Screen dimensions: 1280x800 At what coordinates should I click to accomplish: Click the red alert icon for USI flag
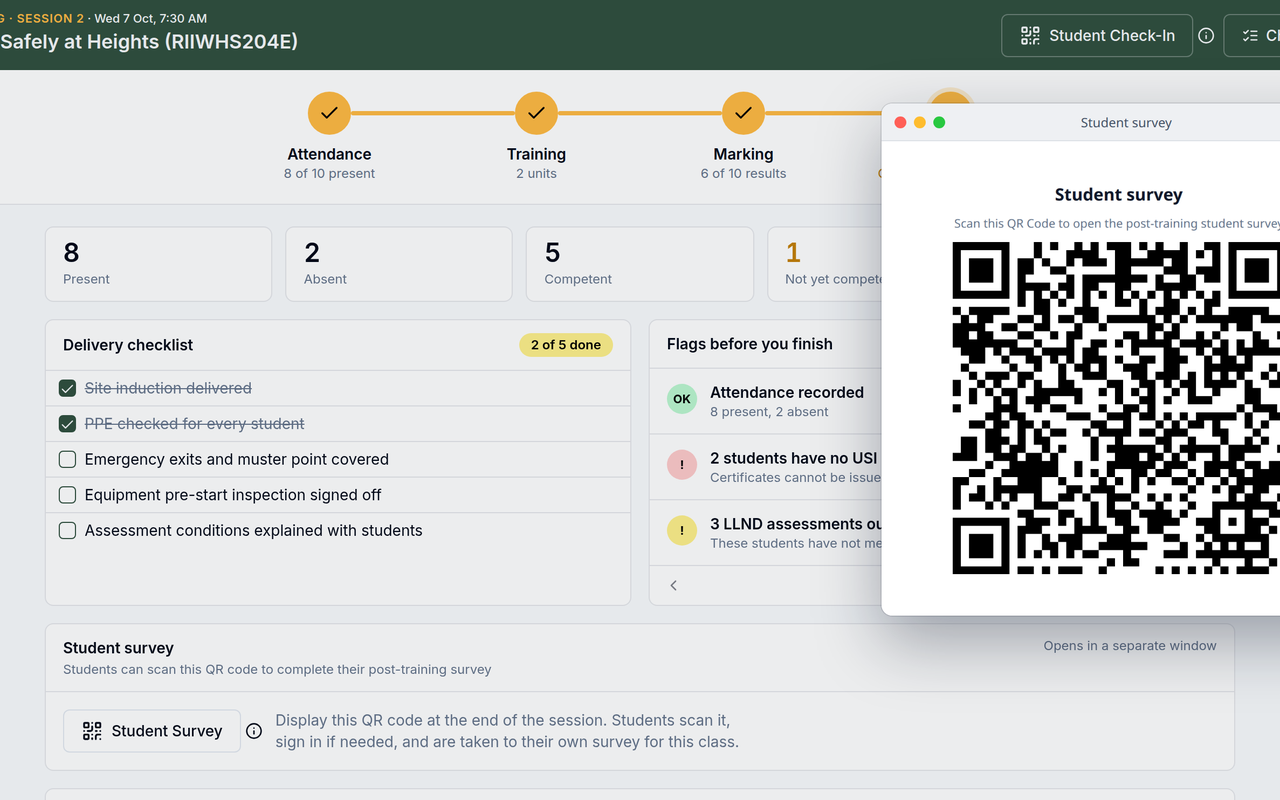(x=682, y=465)
